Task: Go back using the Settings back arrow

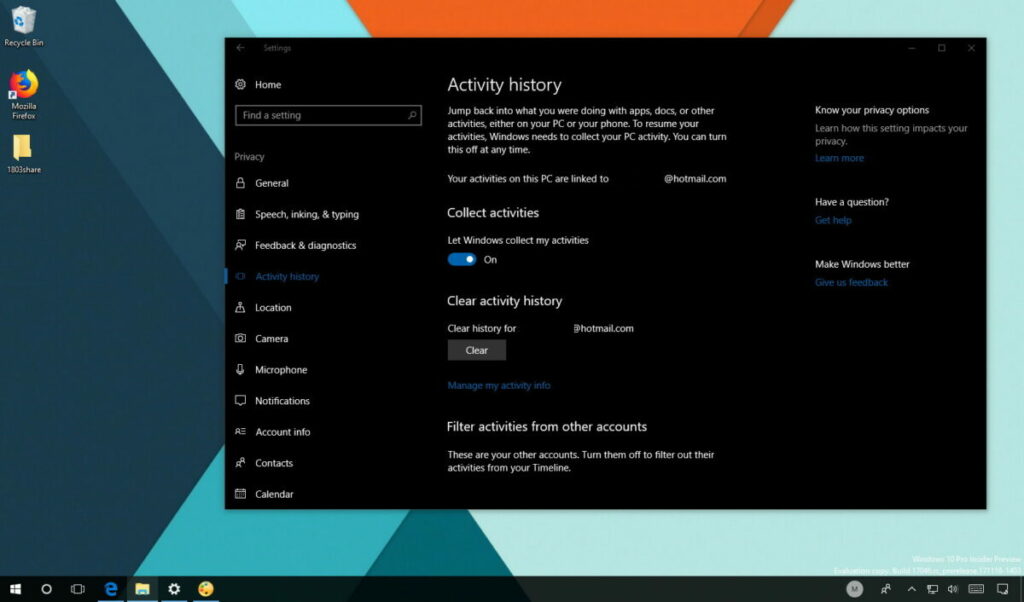Action: (240, 48)
